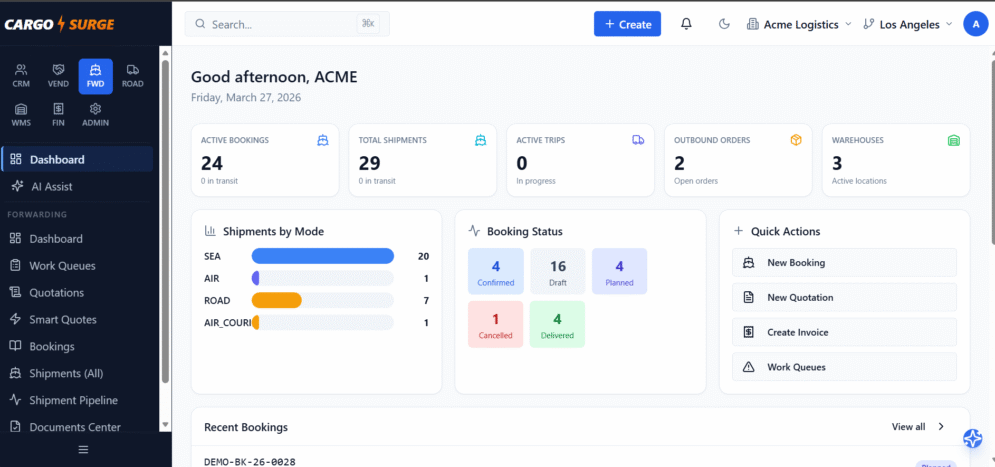Open Smart Quotes in sidebar
This screenshot has height=467, width=995.
(77, 320)
